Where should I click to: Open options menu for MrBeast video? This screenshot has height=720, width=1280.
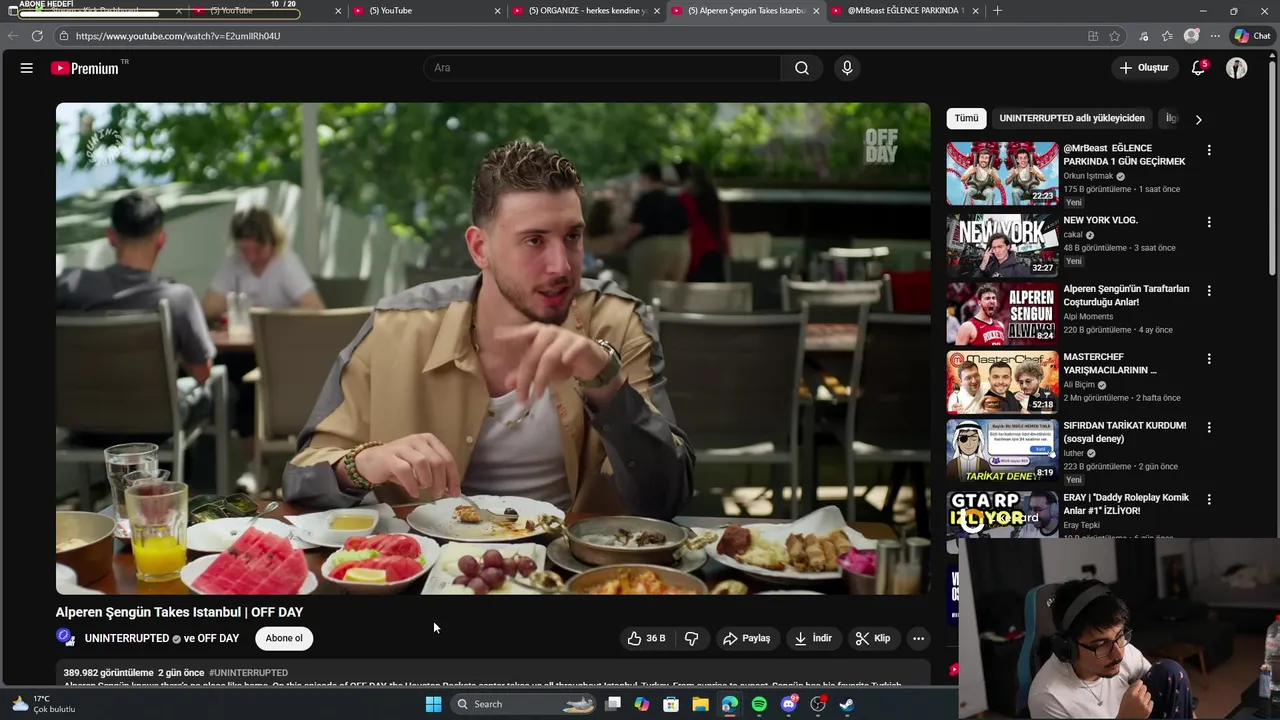pyautogui.click(x=1209, y=150)
